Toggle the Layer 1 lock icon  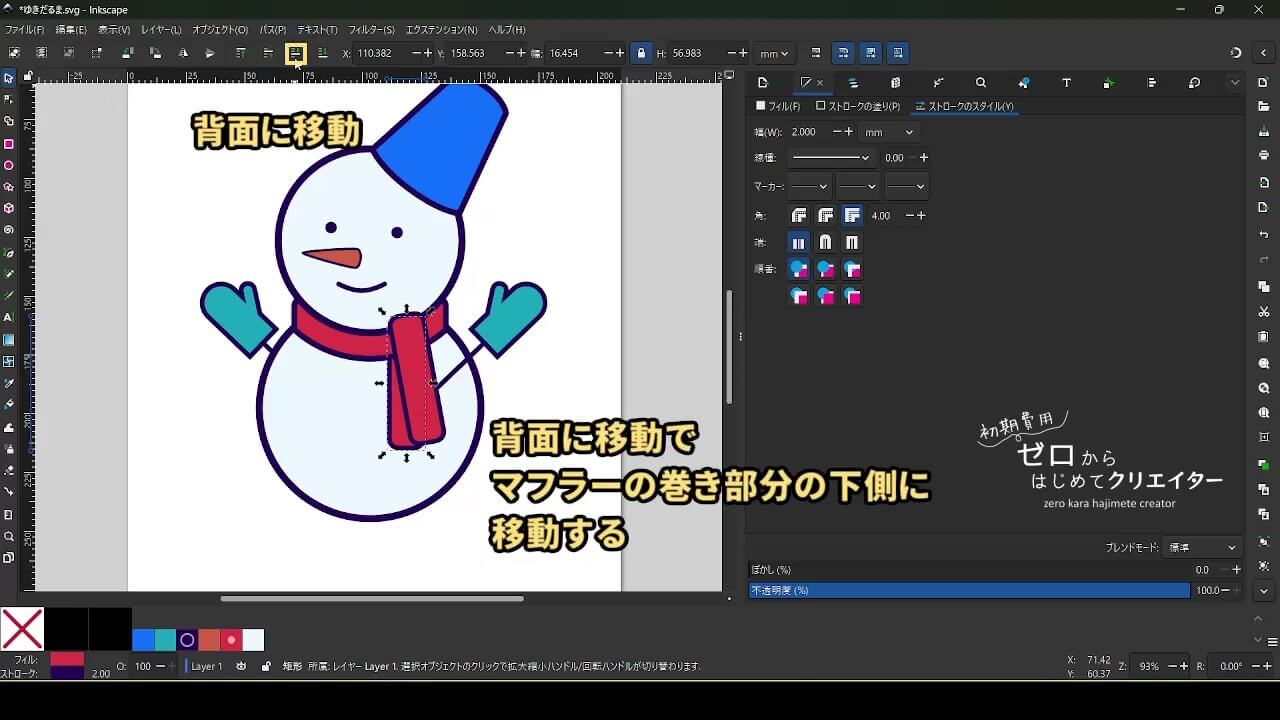[265, 666]
